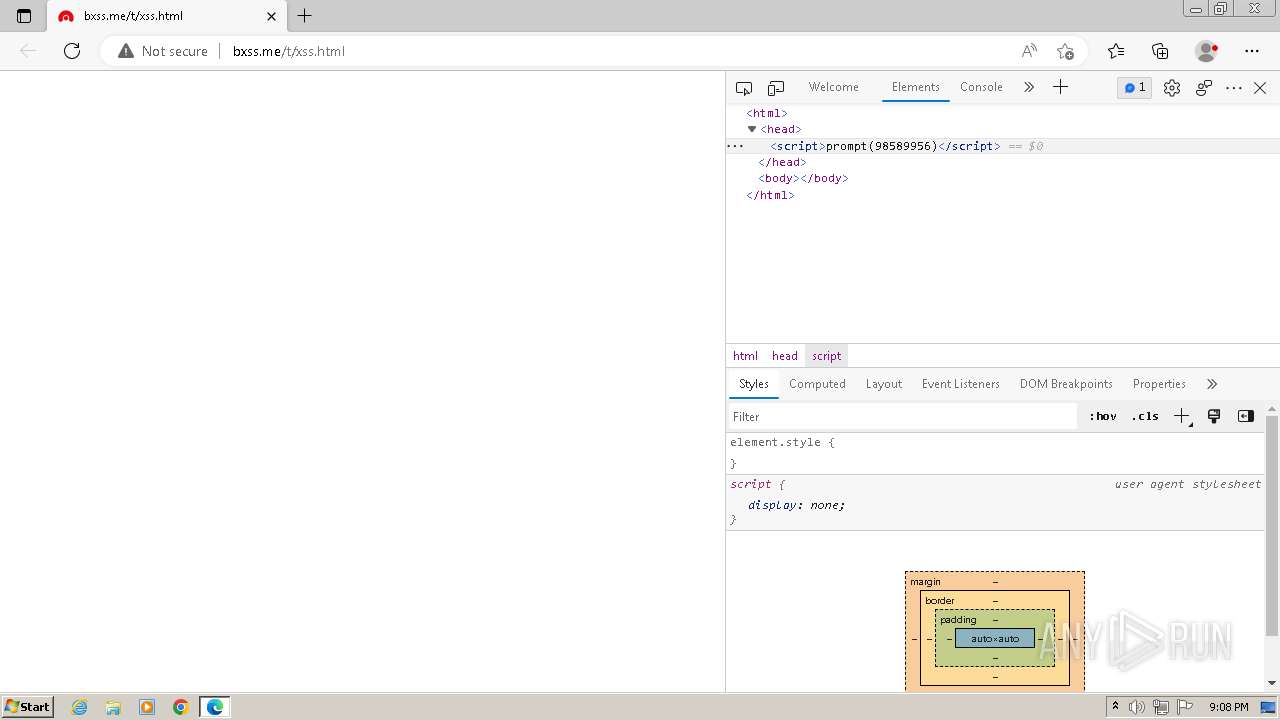Open the Favorites list icon

[1116, 51]
